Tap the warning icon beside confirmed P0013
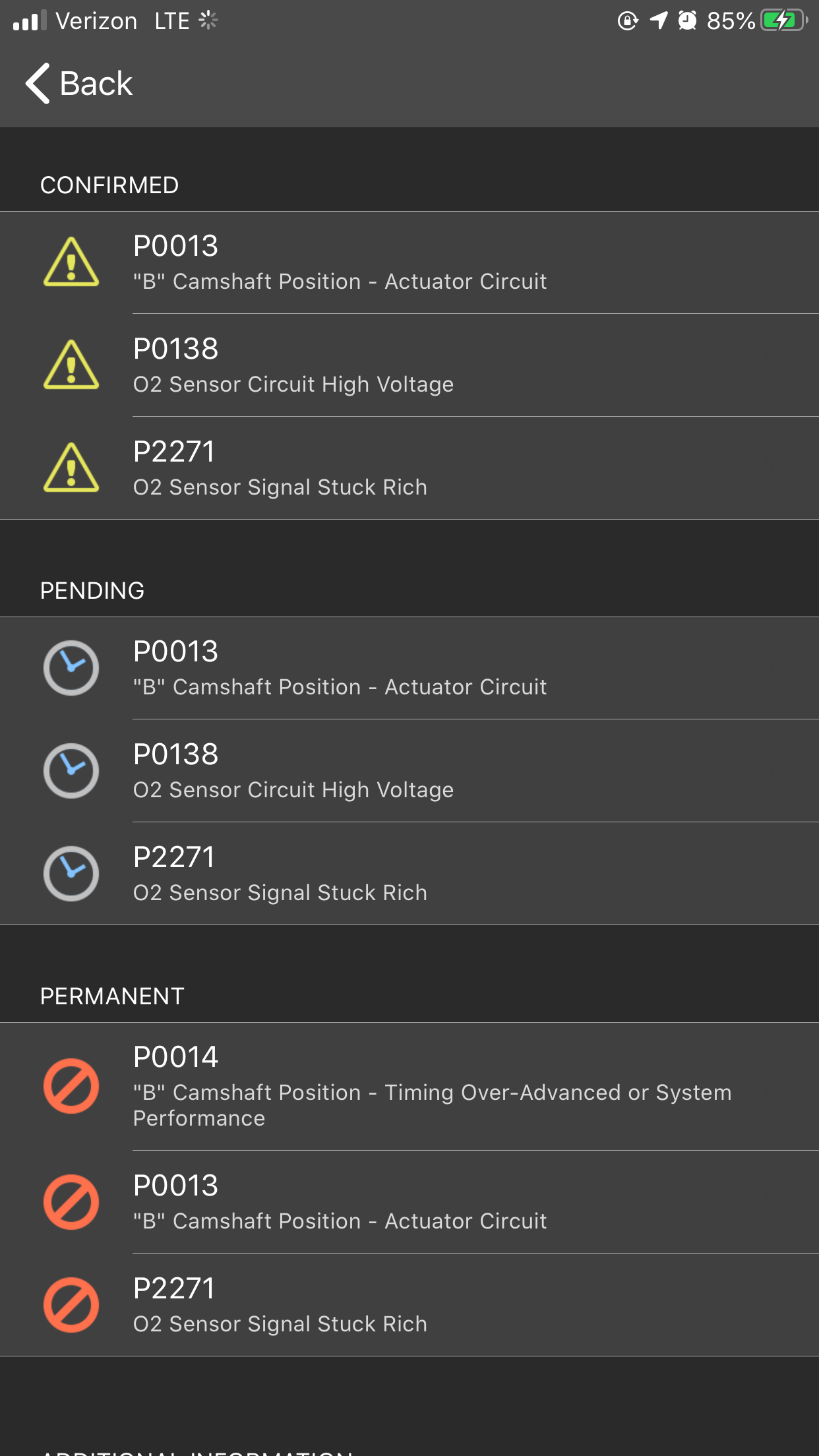Viewport: 819px width, 1456px height. (71, 262)
